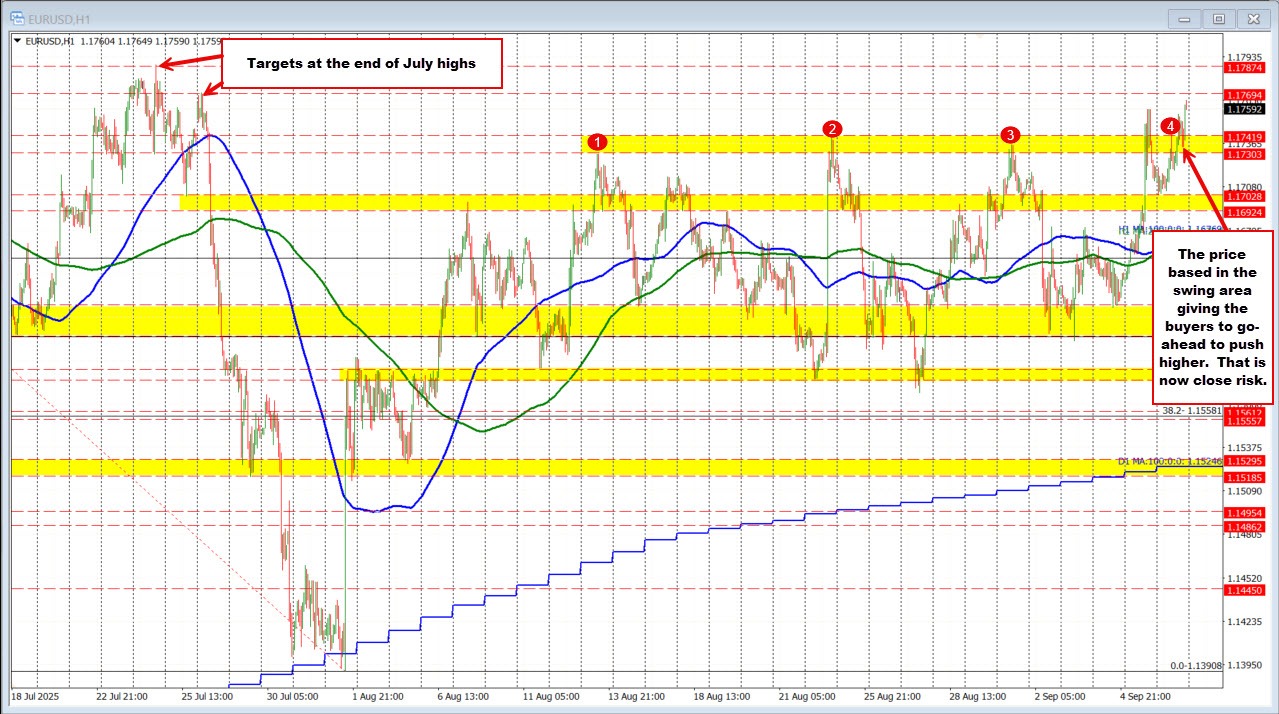Close the EURUSD,H1 chart window
This screenshot has width=1279, height=714.
tap(1252, 18)
